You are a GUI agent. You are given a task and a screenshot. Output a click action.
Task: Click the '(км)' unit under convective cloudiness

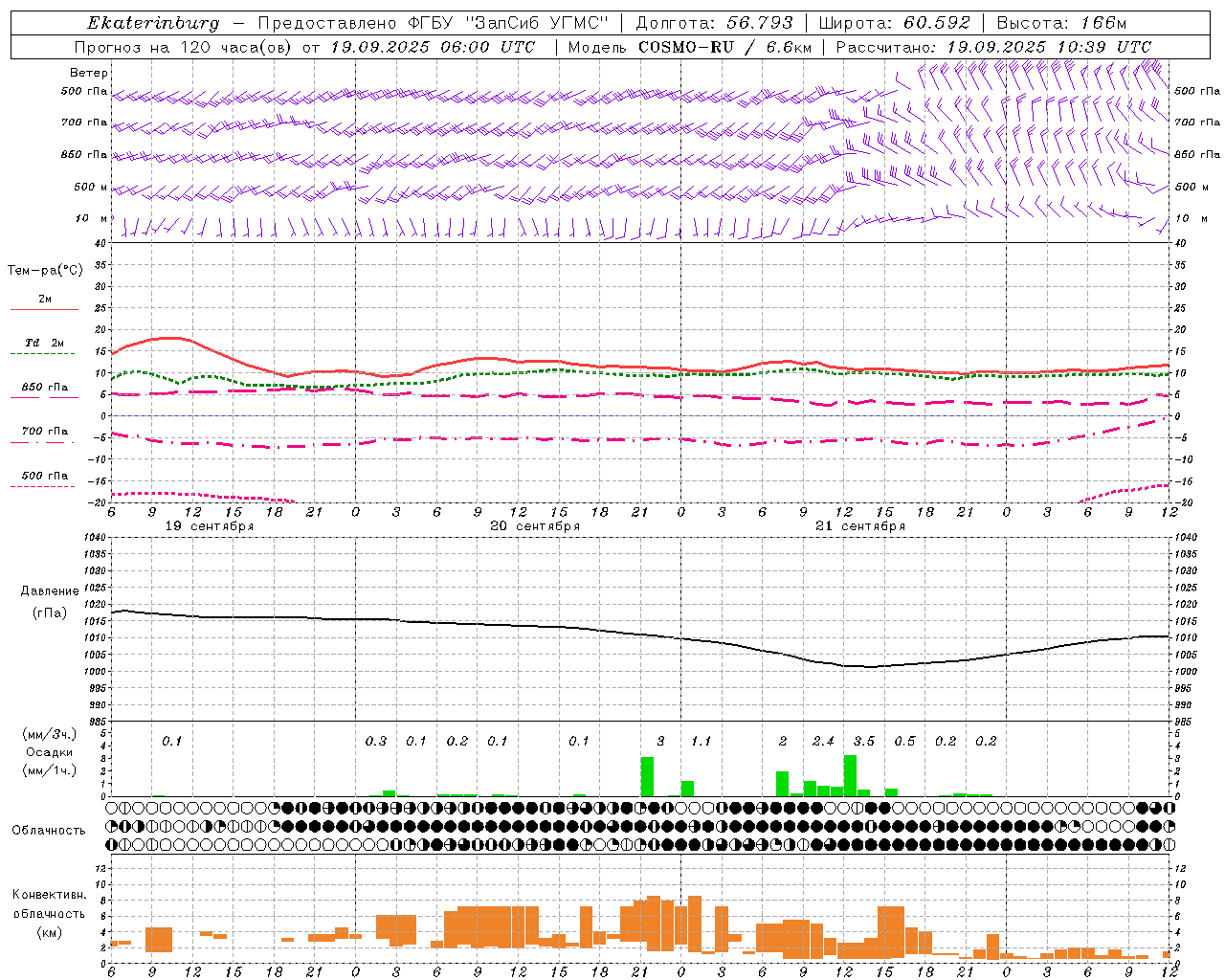[x=49, y=932]
